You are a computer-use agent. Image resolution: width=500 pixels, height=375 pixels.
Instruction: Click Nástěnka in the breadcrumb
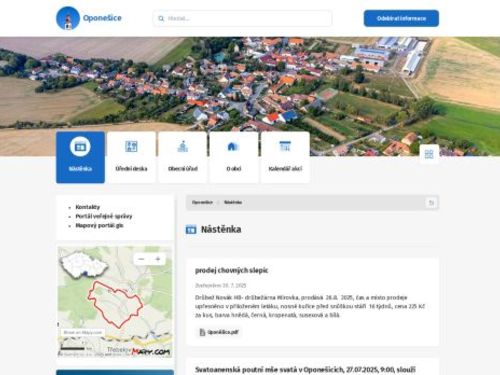point(233,202)
